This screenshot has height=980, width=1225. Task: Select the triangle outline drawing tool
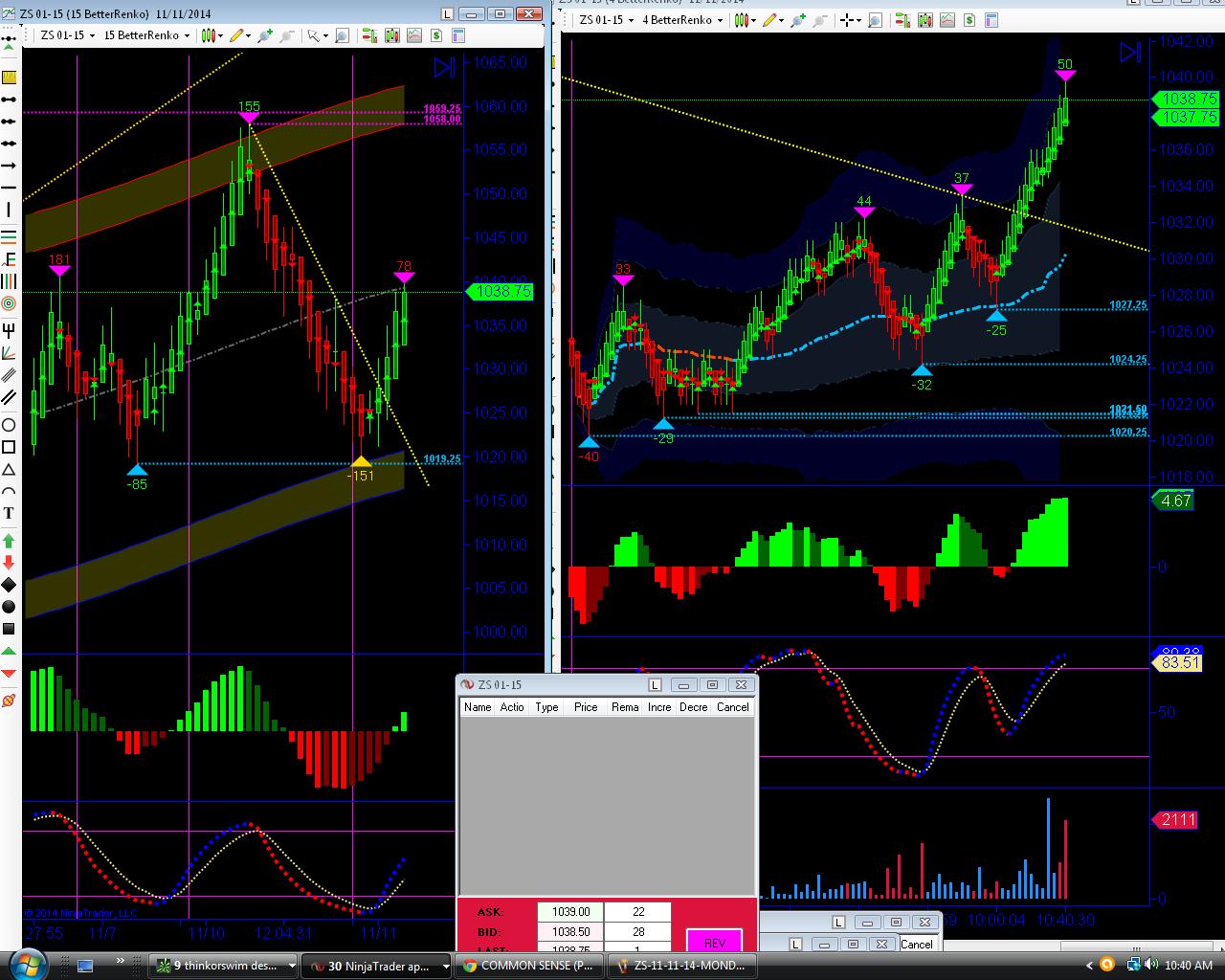(x=9, y=470)
